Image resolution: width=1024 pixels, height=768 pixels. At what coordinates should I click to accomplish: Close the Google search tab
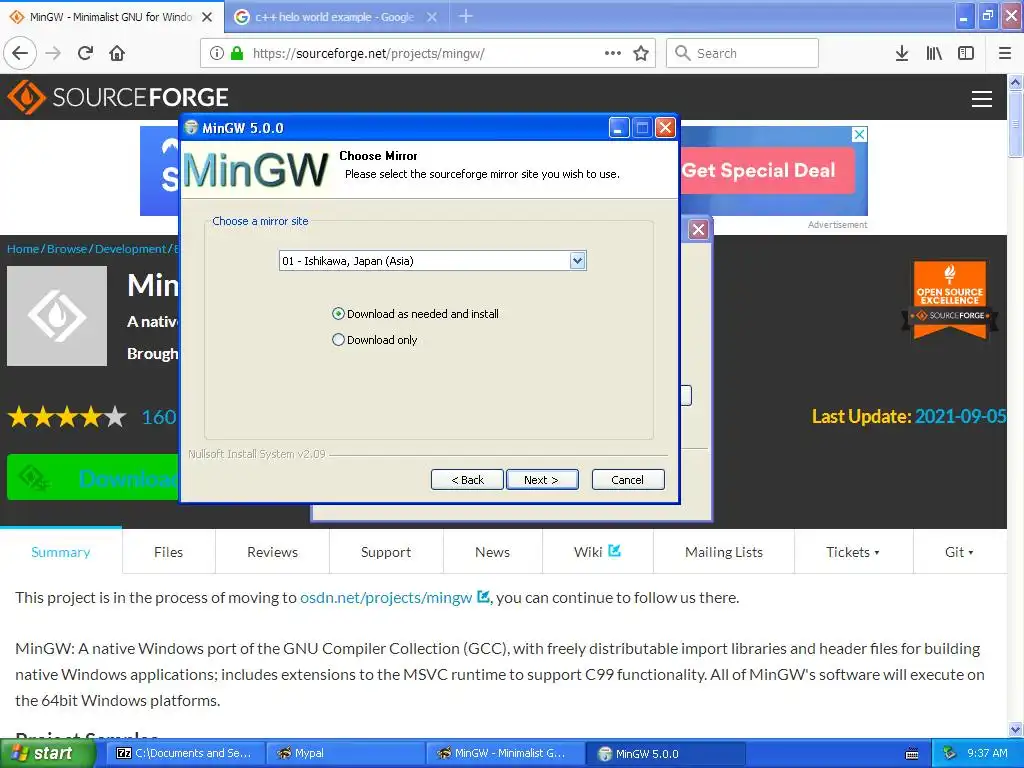click(432, 17)
